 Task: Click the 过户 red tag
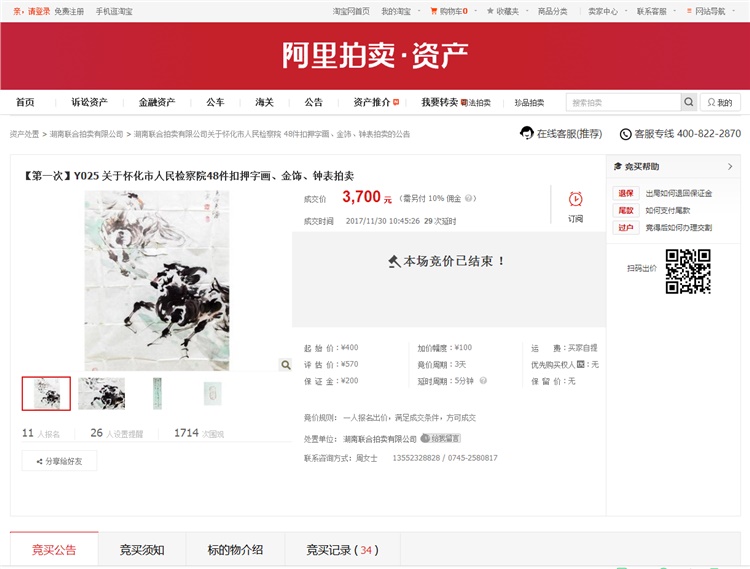pos(626,228)
